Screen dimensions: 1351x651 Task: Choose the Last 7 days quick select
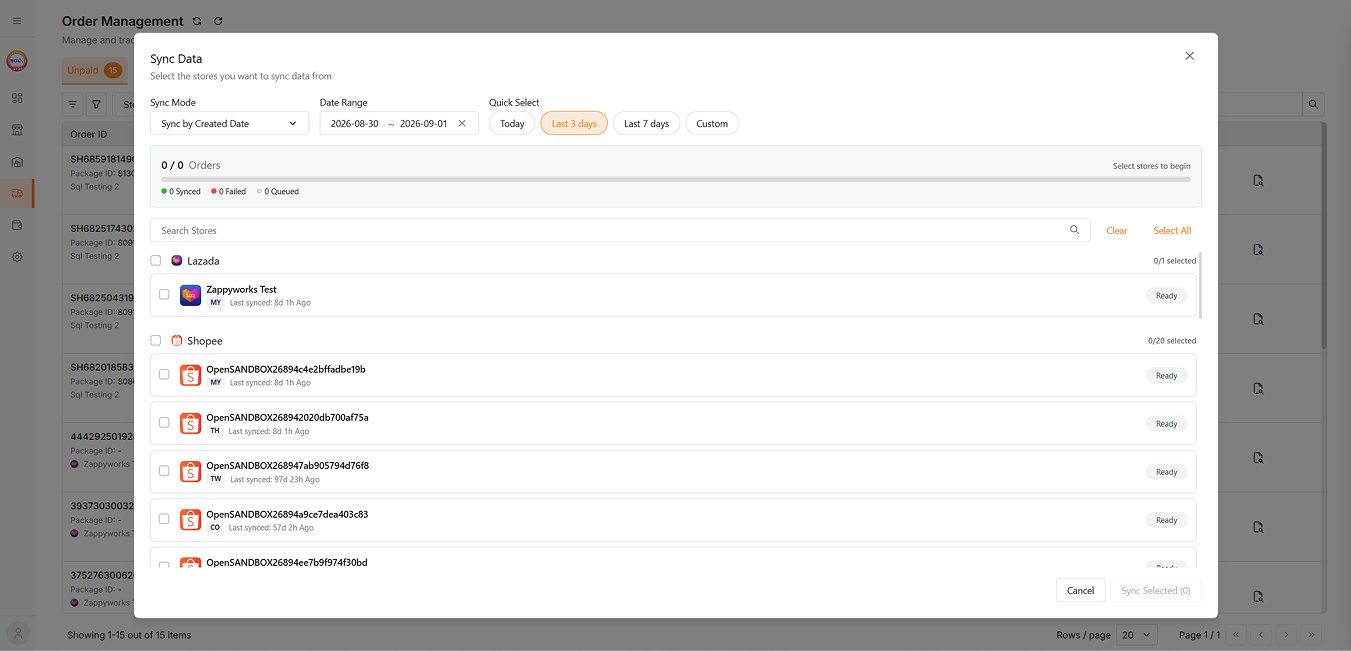(646, 124)
